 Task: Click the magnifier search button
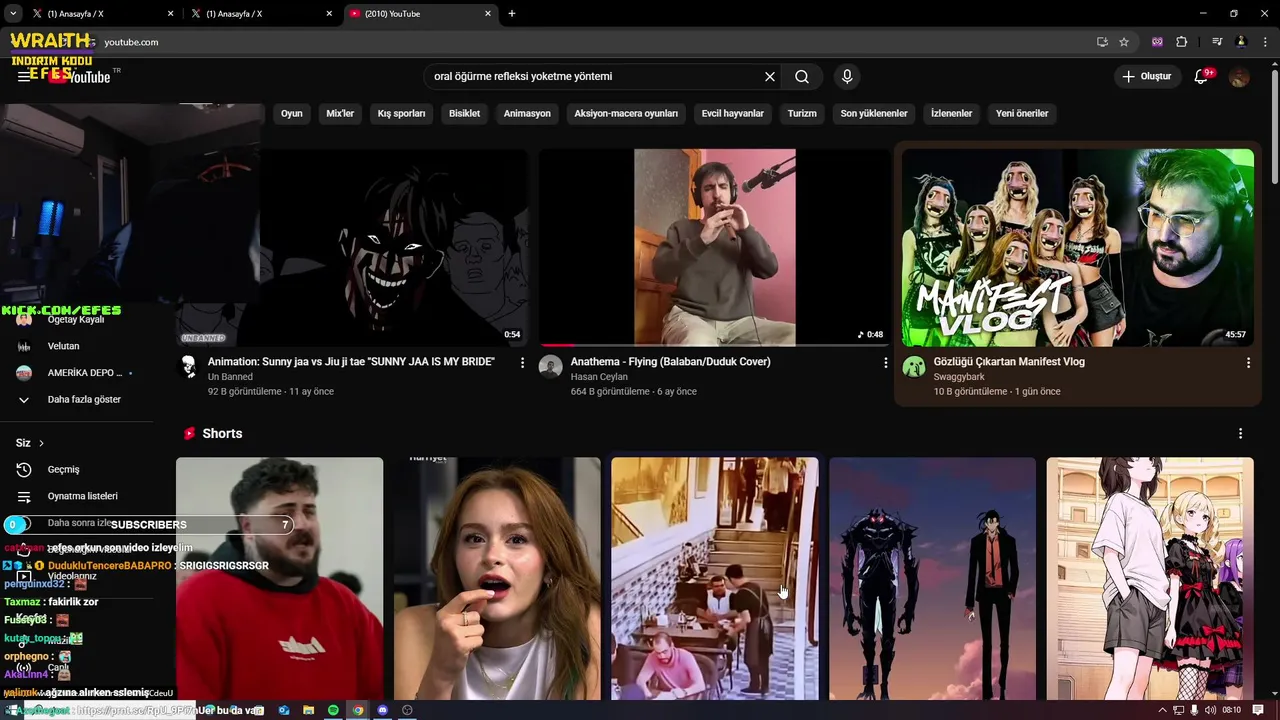click(802, 76)
